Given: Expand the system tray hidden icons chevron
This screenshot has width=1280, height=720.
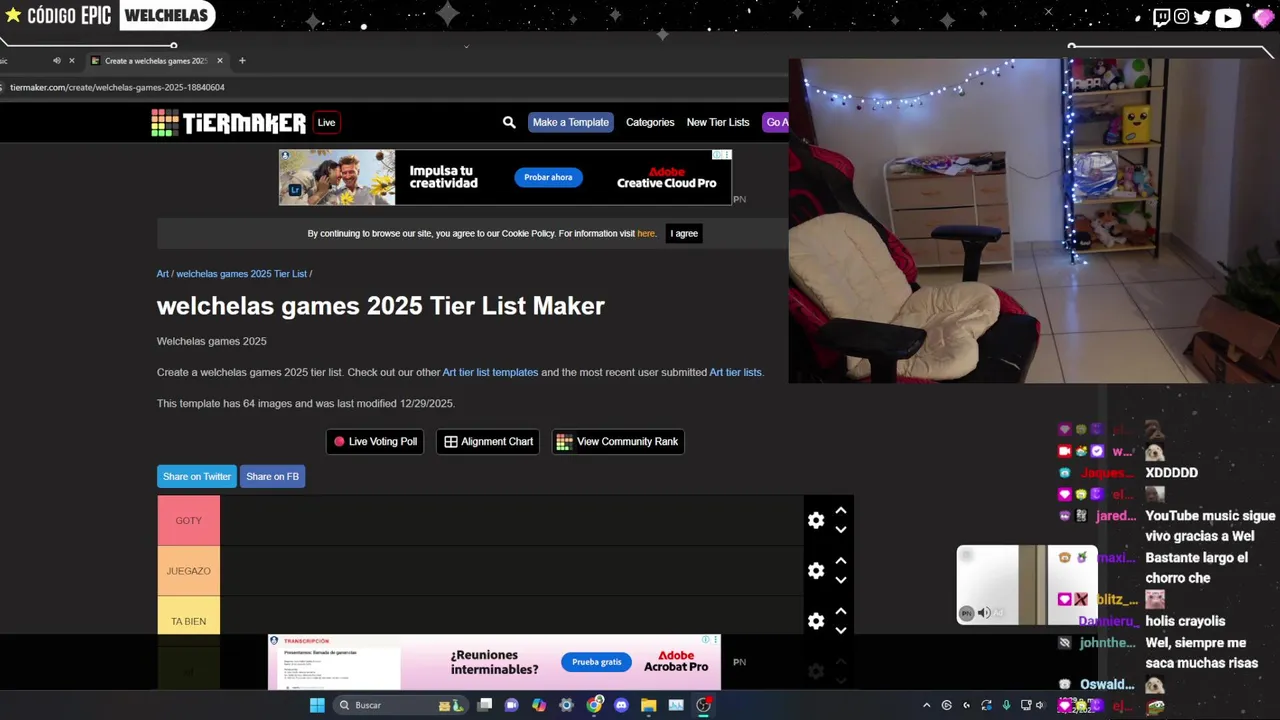Looking at the screenshot, I should 926,705.
